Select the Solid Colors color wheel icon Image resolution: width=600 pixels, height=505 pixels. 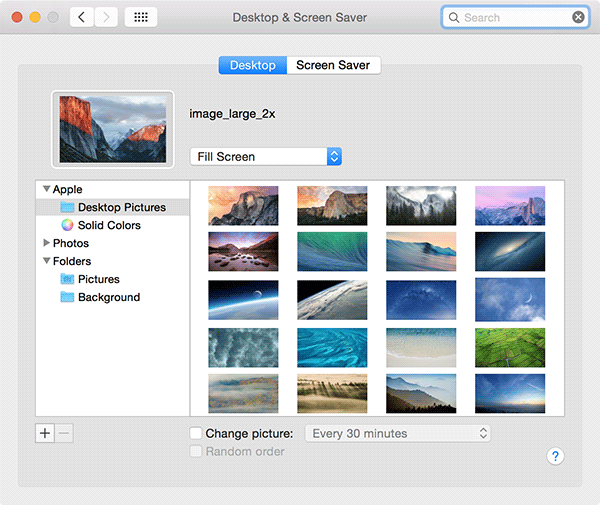(x=67, y=226)
